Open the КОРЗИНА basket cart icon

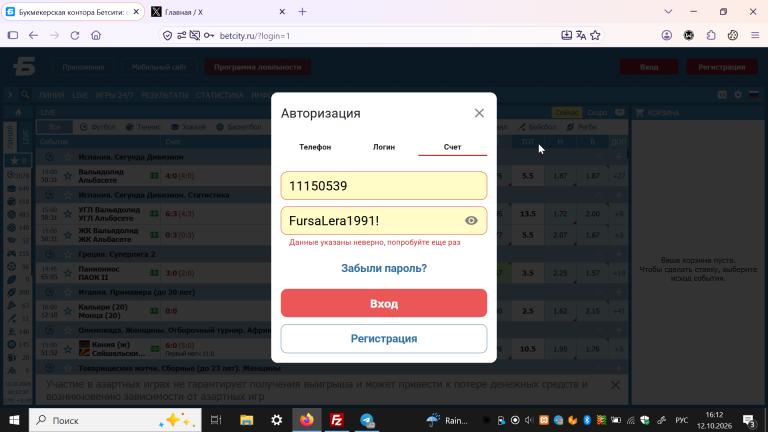[x=640, y=113]
